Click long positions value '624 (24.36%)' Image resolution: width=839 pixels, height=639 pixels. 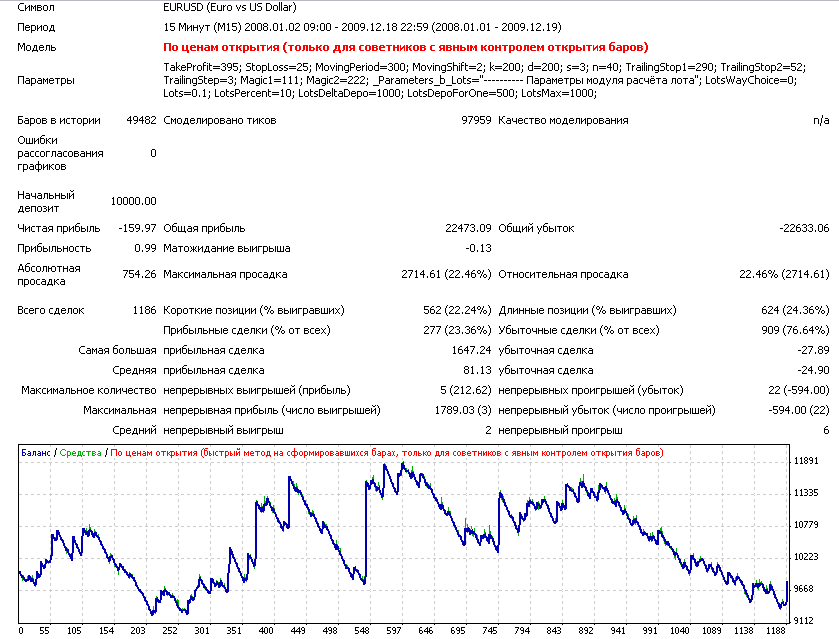(x=795, y=310)
